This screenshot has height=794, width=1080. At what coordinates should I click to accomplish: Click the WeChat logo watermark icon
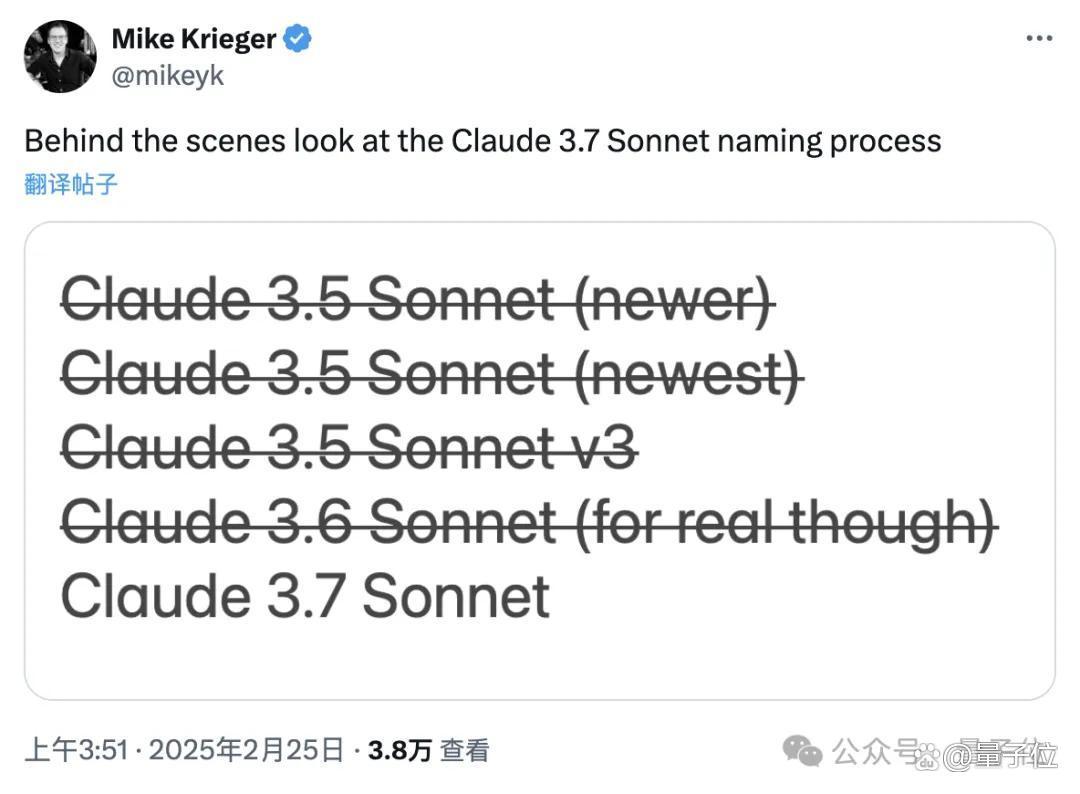pyautogui.click(x=802, y=751)
